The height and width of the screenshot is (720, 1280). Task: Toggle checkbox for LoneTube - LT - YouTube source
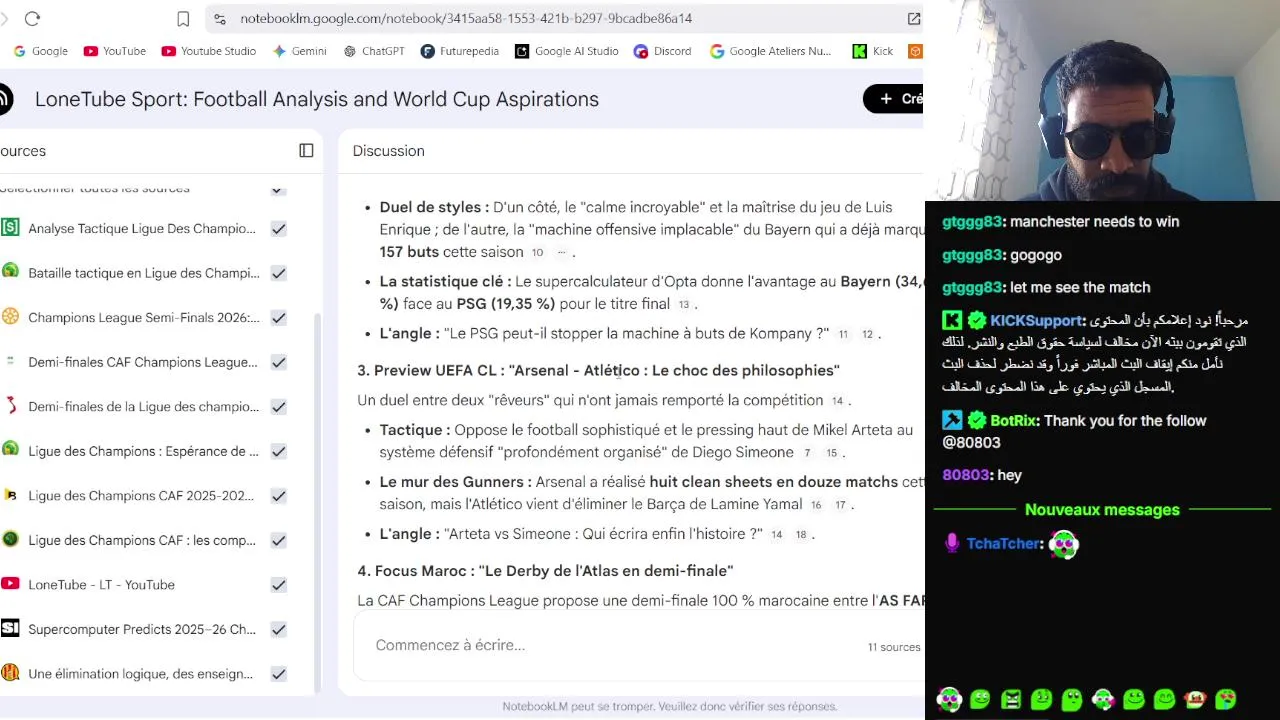point(278,584)
